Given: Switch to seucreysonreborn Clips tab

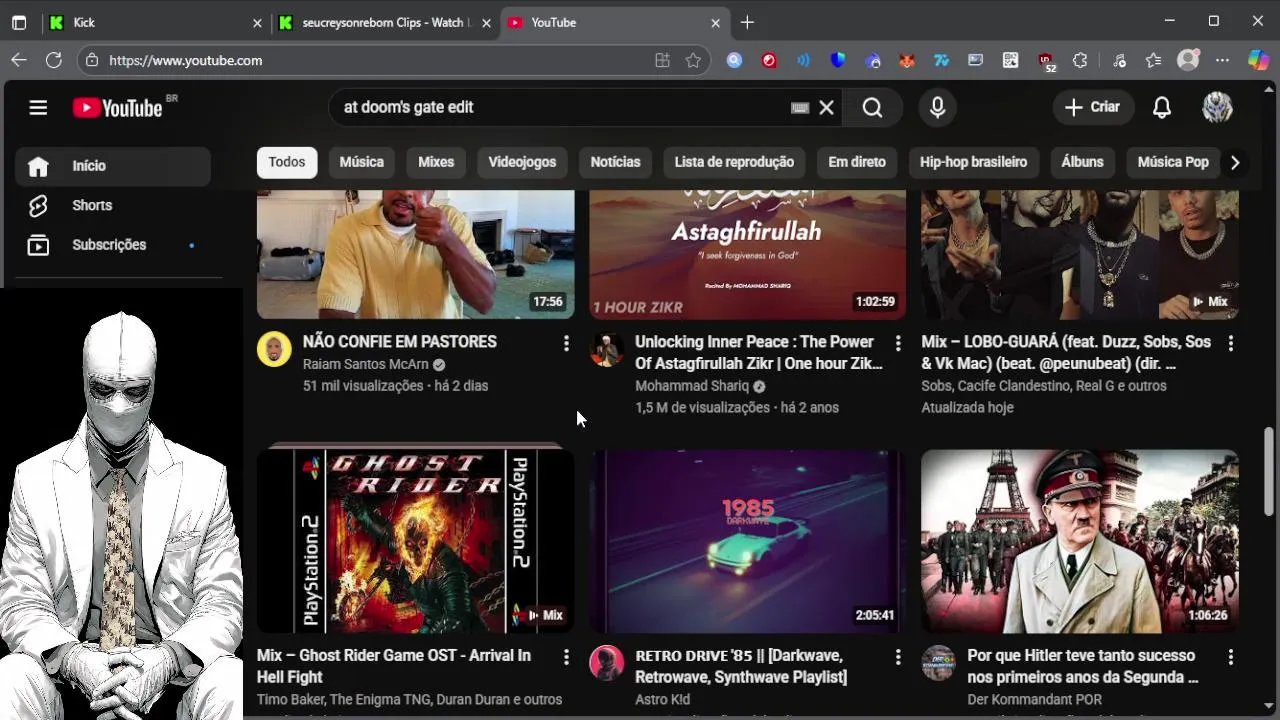Looking at the screenshot, I should coord(385,22).
